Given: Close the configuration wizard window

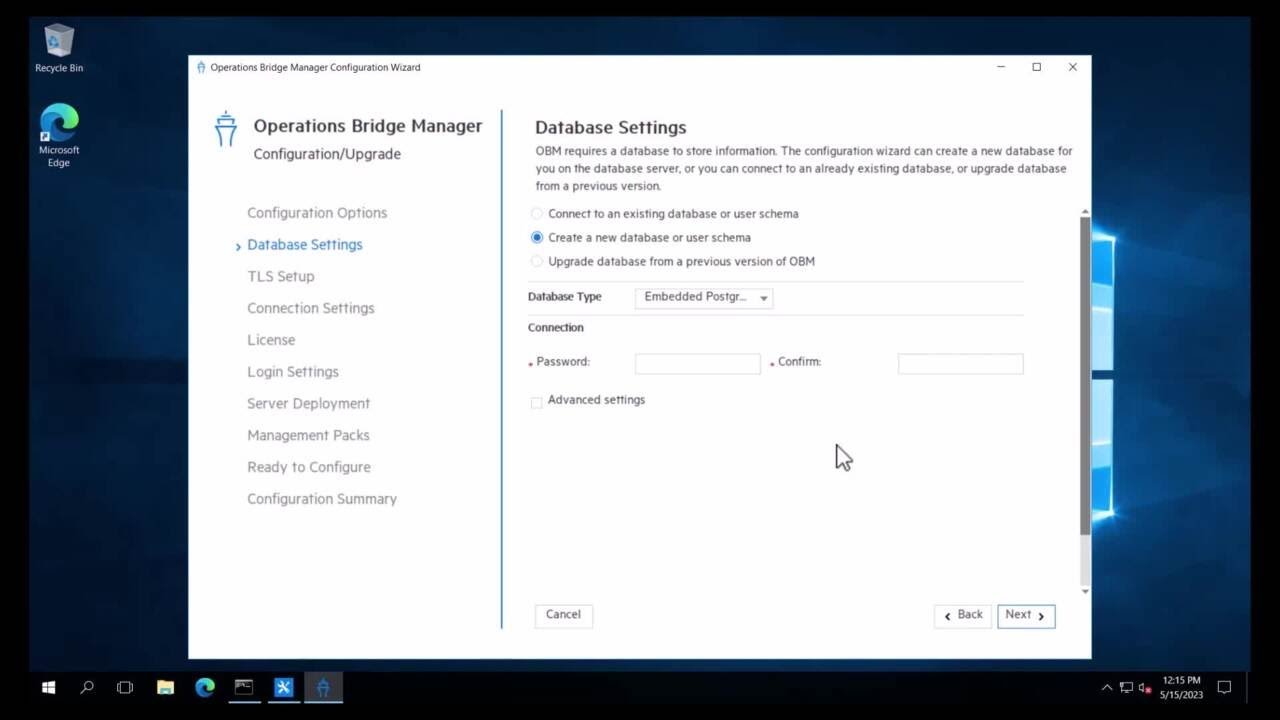Looking at the screenshot, I should (x=1072, y=67).
